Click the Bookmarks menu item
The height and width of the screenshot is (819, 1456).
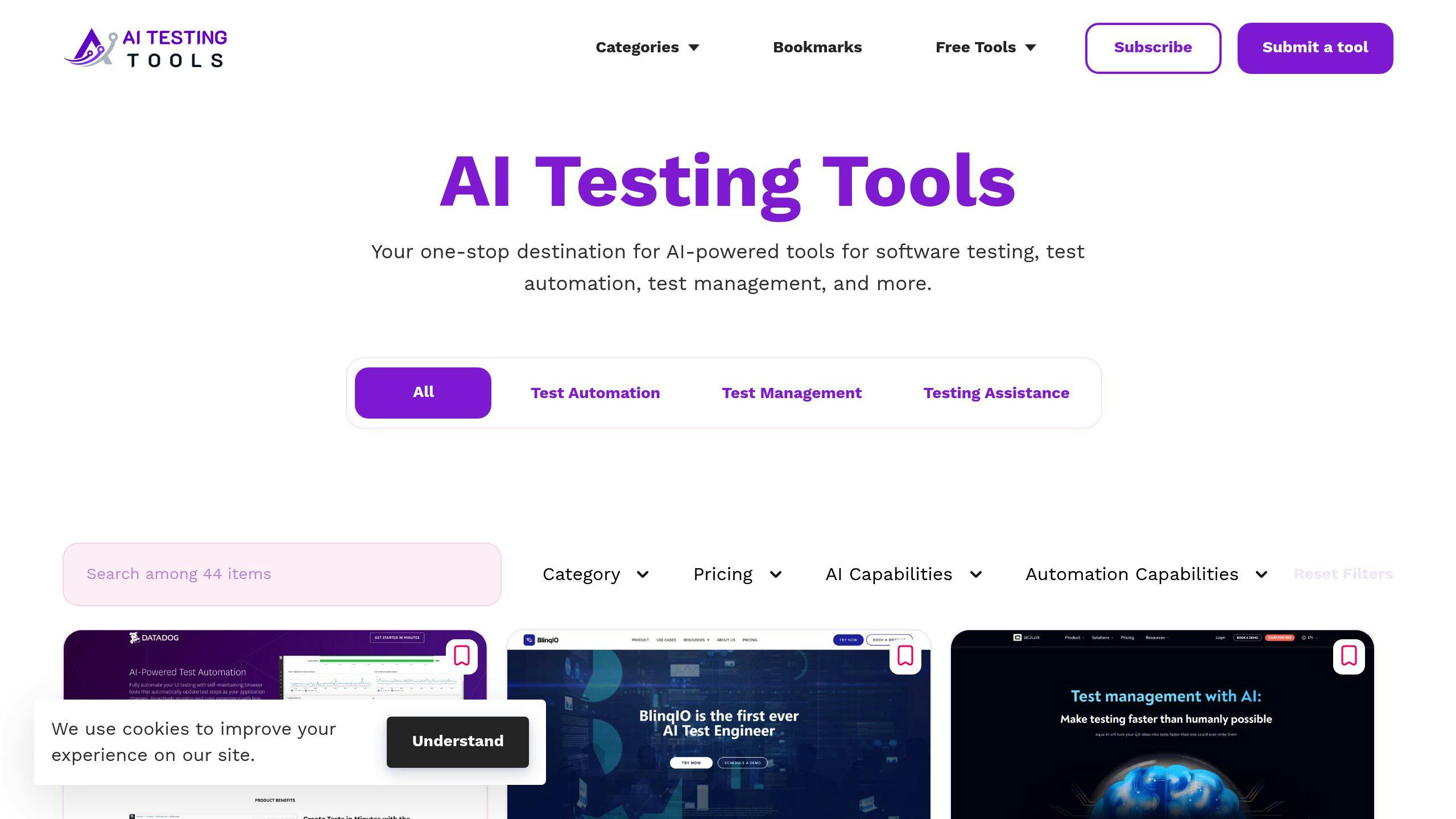(x=817, y=47)
